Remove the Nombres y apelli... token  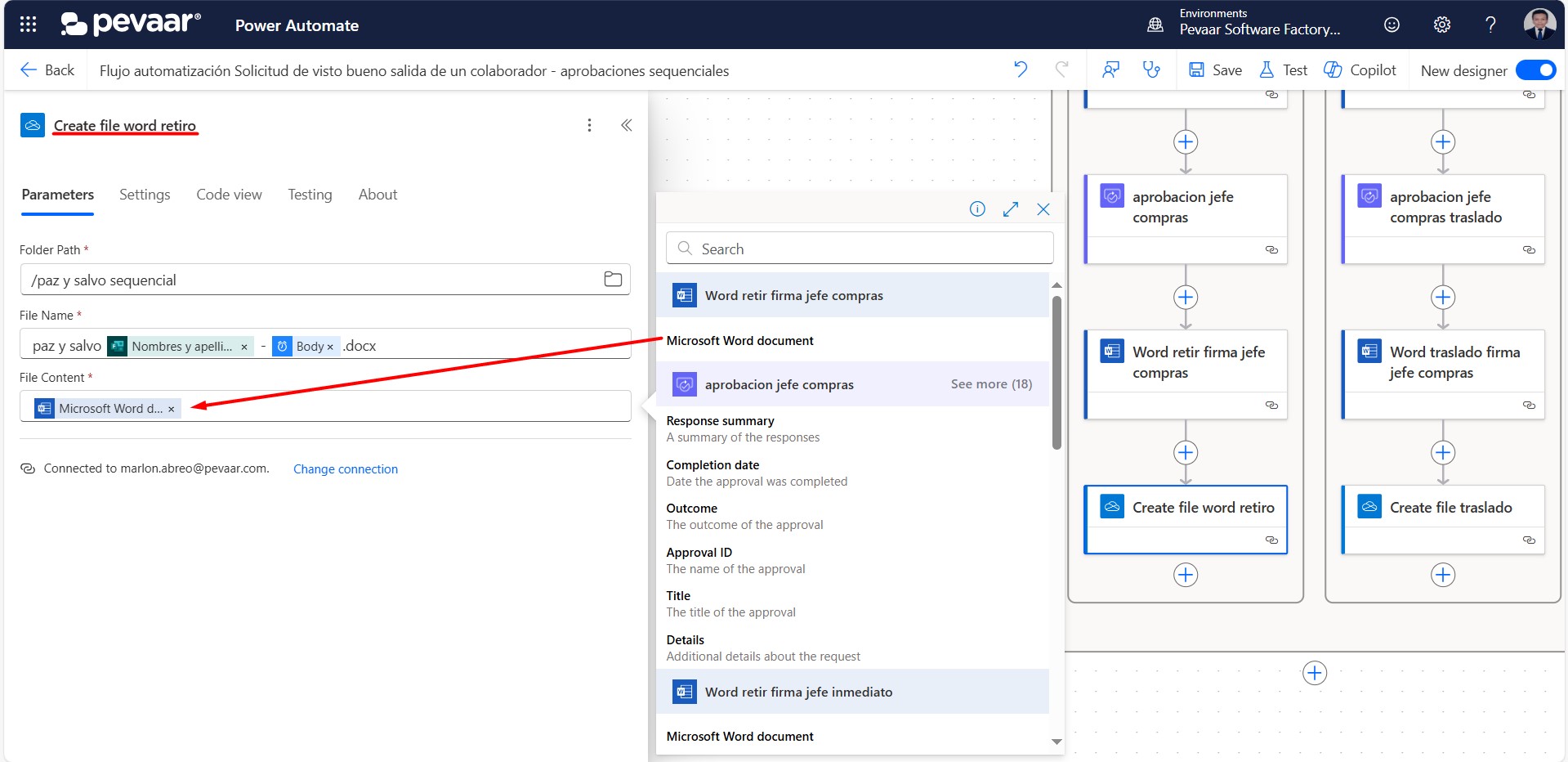click(x=243, y=347)
